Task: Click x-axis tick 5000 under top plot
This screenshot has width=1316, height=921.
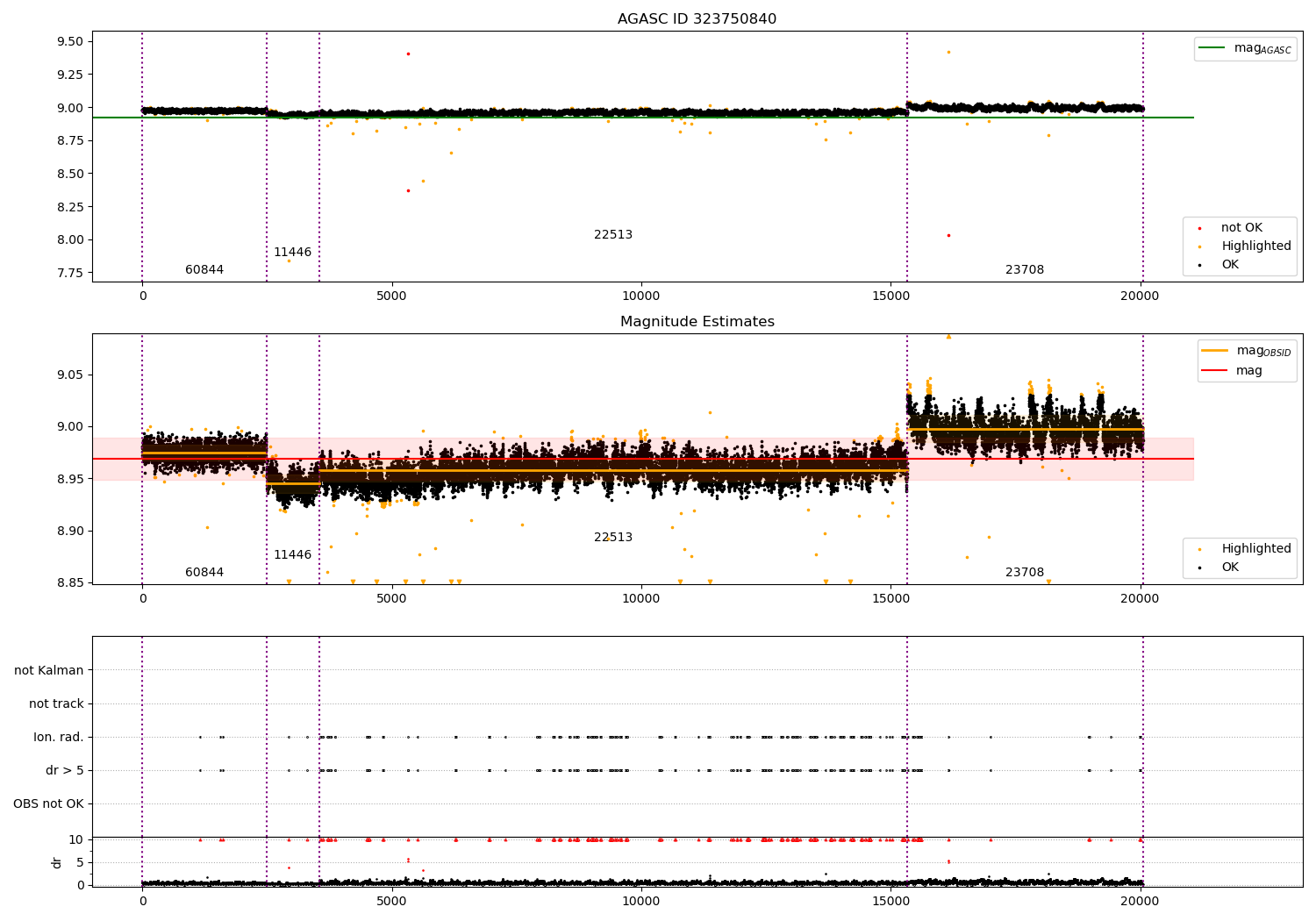Action: 391,296
